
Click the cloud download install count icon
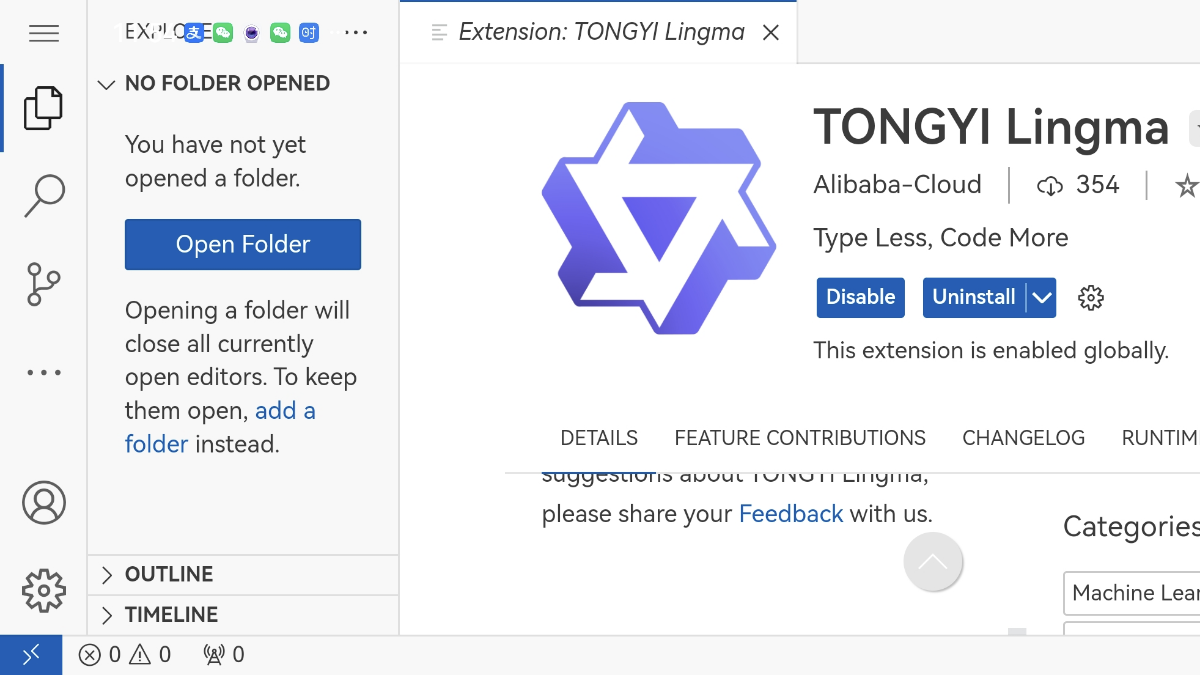pos(1050,185)
